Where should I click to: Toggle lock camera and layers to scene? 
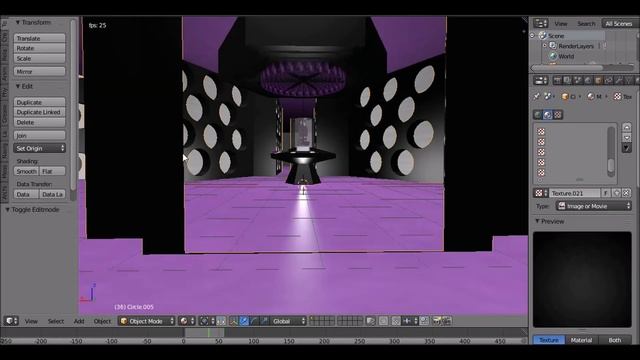click(x=370, y=321)
